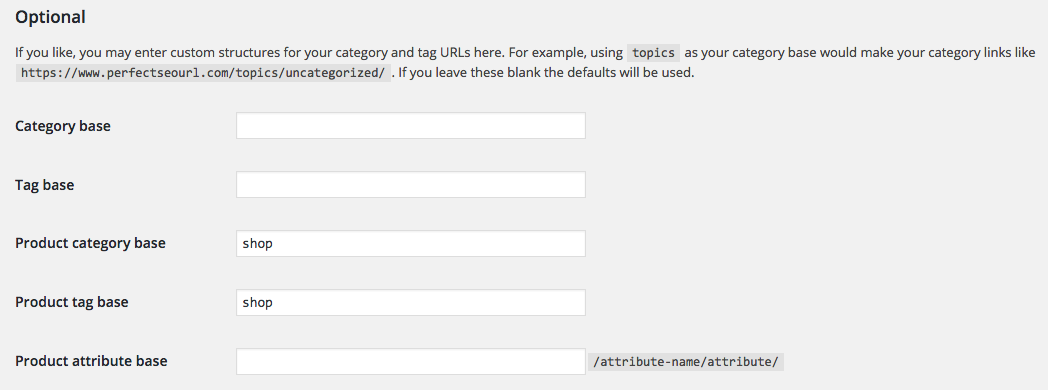The width and height of the screenshot is (1048, 390).
Task: Click "shop" value in Product tag base
Action: pyautogui.click(x=257, y=303)
